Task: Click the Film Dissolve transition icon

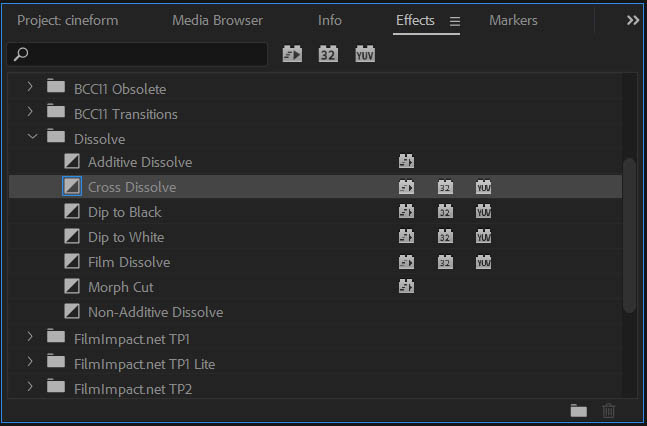Action: (x=72, y=262)
